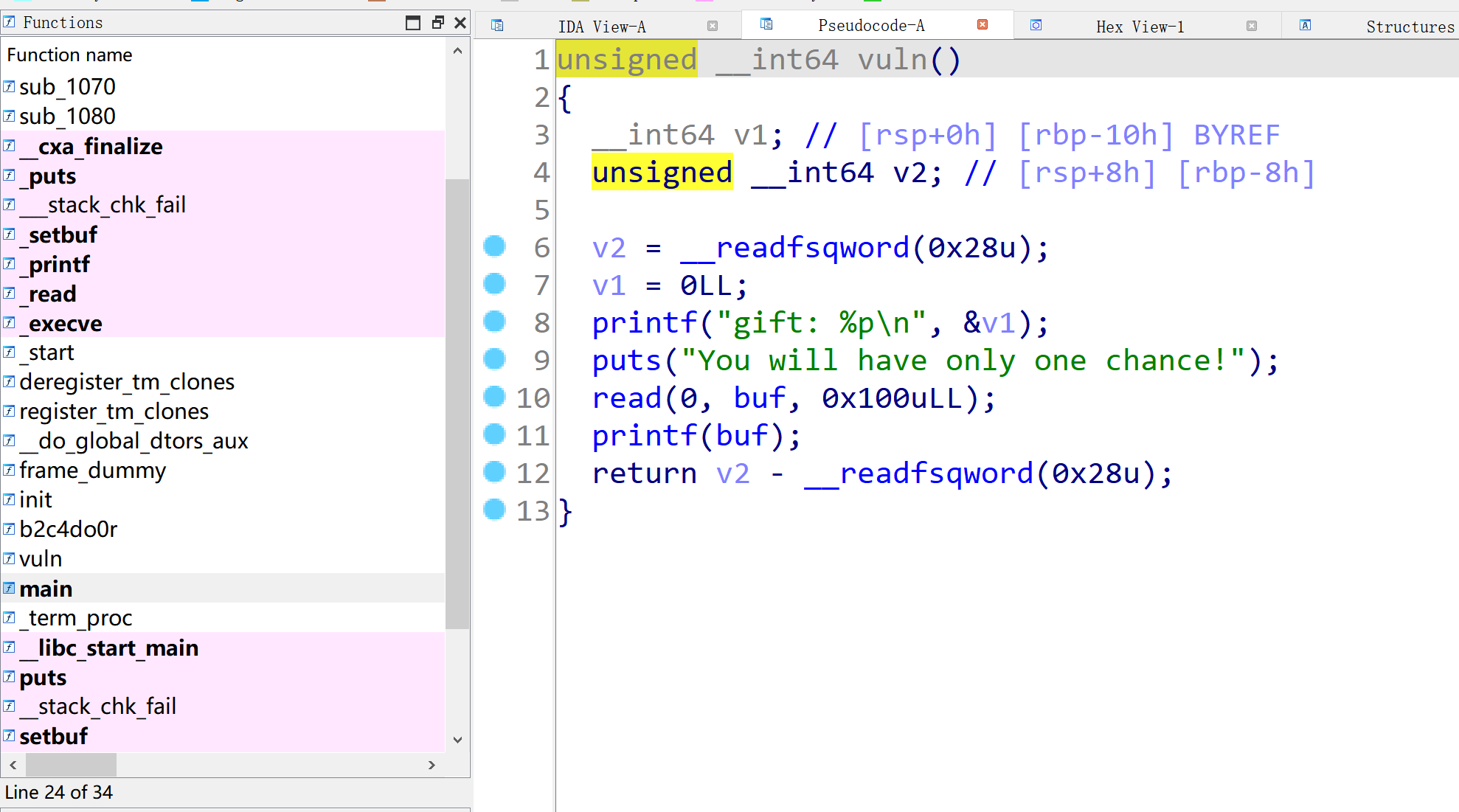Maximize the Functions panel
The image size is (1459, 812).
pyautogui.click(x=413, y=23)
